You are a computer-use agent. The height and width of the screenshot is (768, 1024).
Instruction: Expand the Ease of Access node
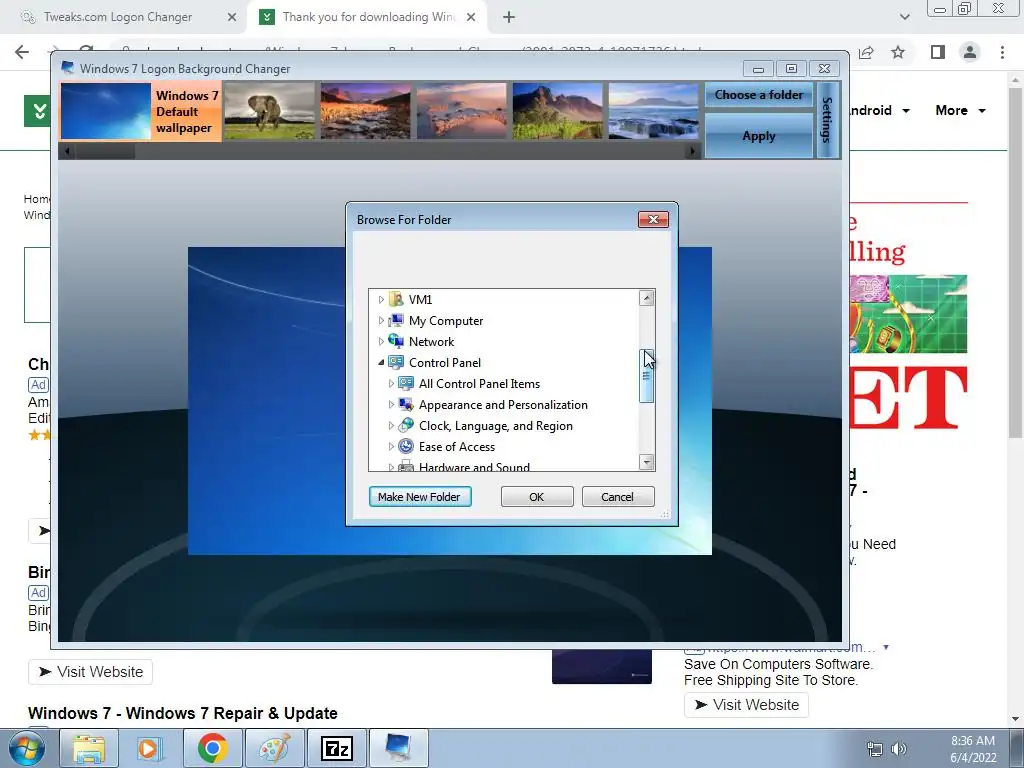click(391, 447)
